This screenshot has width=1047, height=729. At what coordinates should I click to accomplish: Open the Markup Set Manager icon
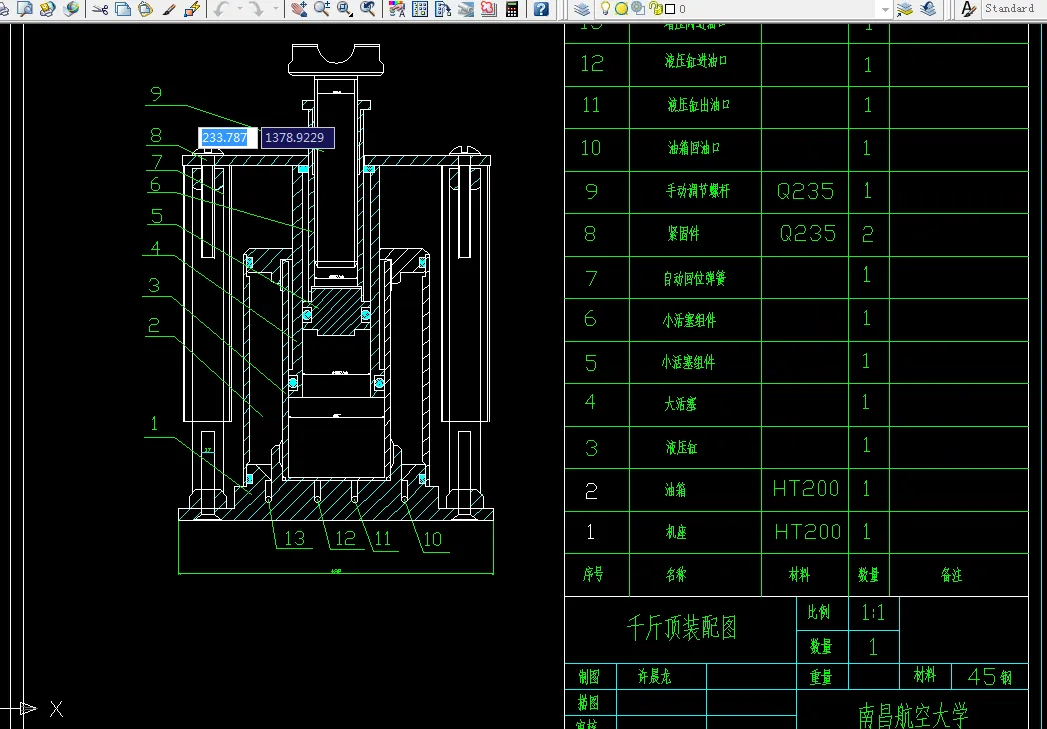[x=489, y=9]
